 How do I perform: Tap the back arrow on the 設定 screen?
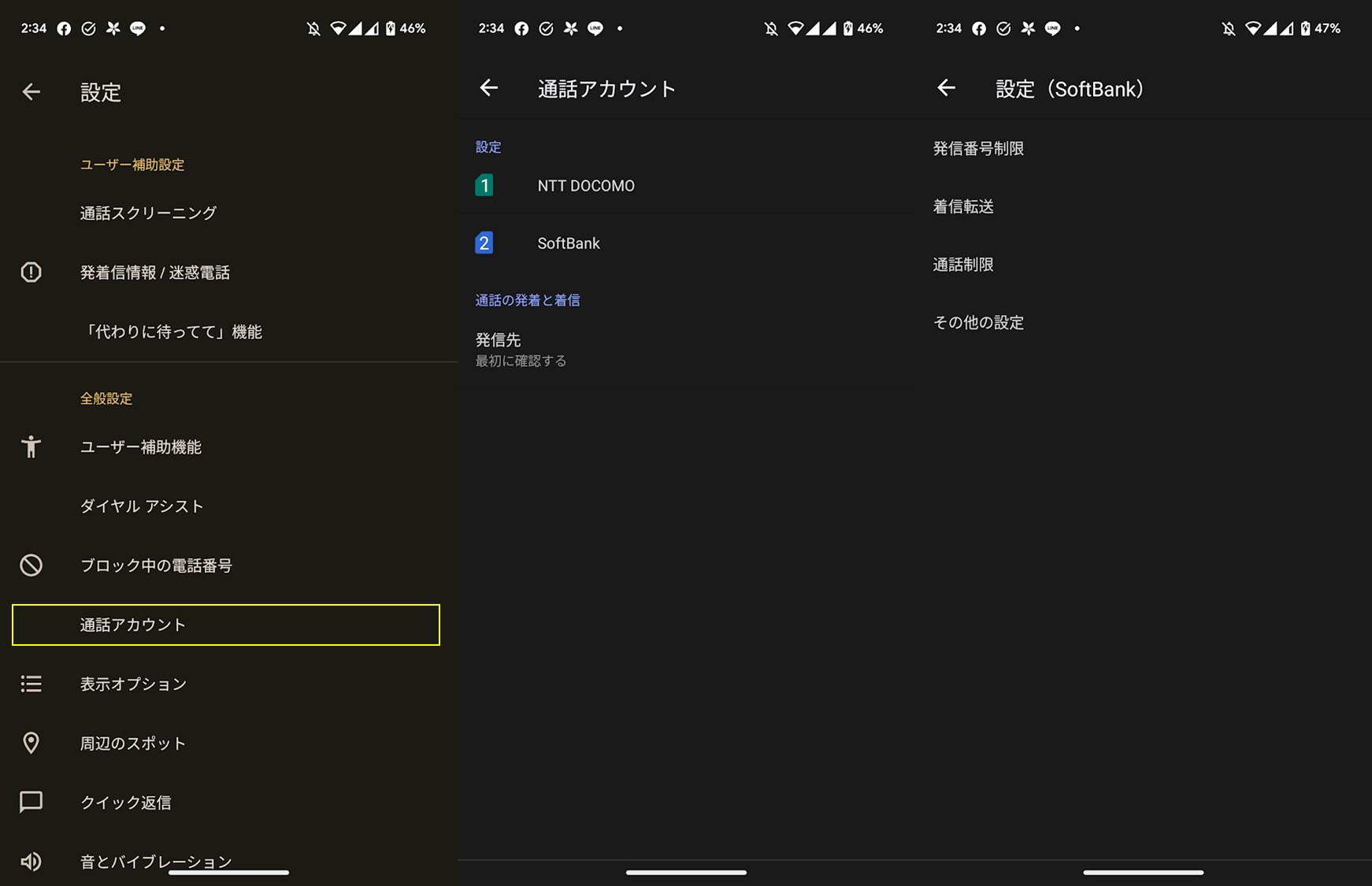(32, 92)
